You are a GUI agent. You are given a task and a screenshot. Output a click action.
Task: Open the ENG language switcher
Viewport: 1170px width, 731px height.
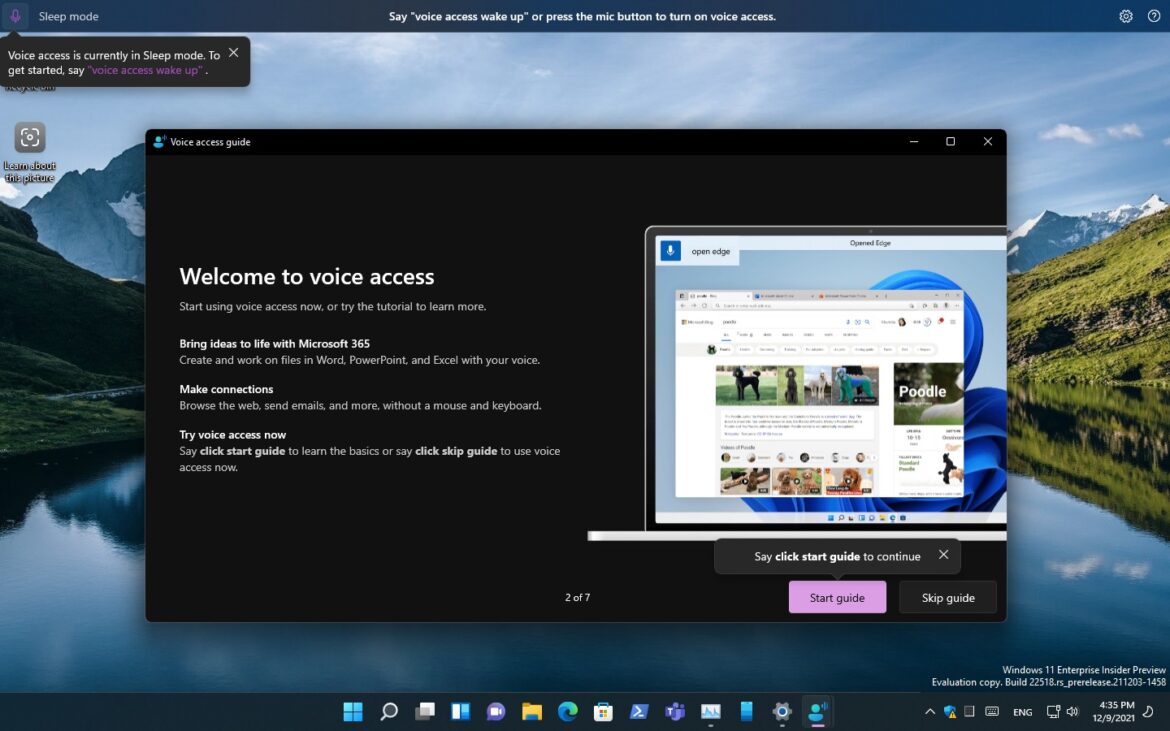(1022, 711)
